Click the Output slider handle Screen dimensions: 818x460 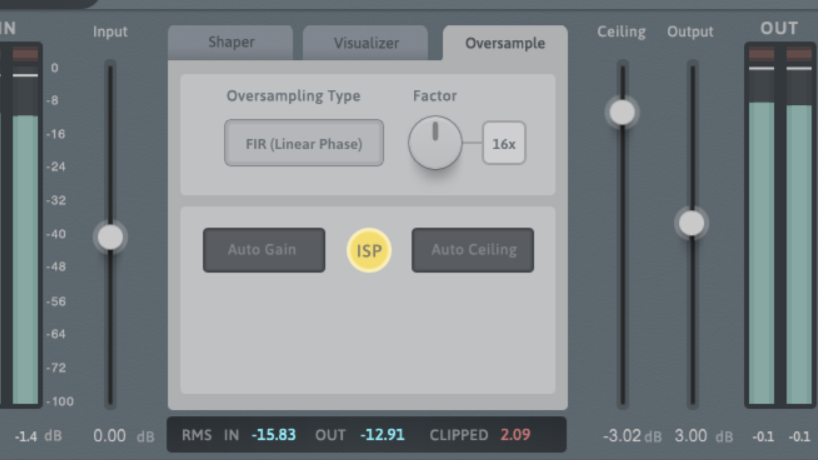(x=691, y=222)
